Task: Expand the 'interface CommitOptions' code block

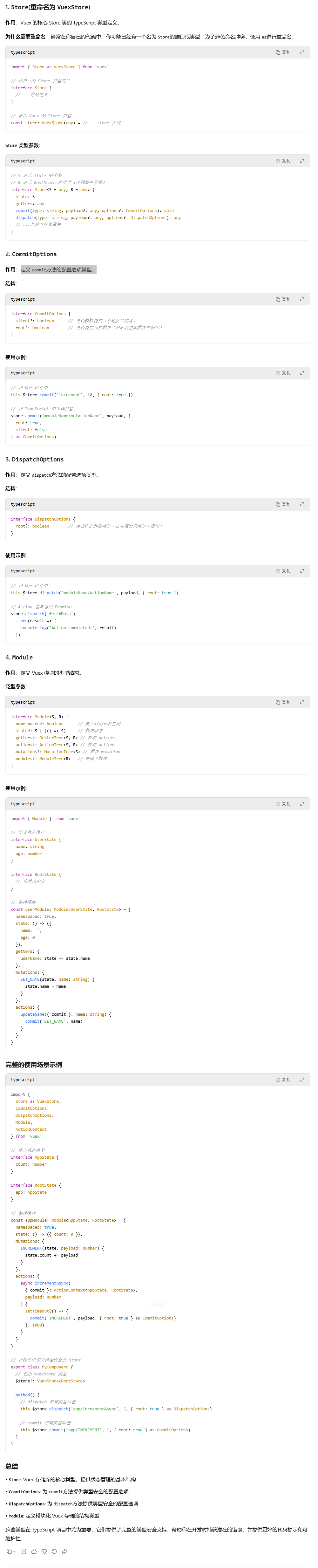Action: point(301,299)
